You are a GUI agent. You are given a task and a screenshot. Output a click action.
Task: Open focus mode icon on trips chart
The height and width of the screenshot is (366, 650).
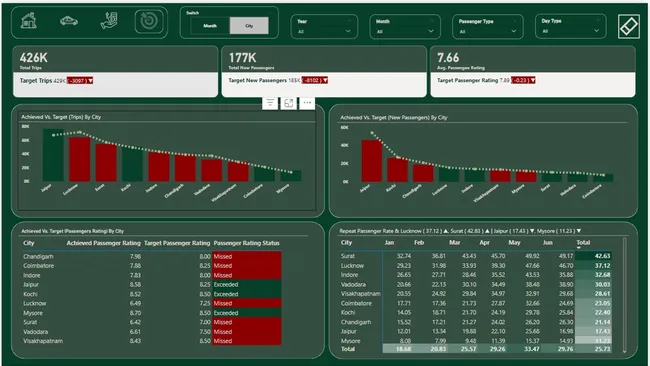click(289, 103)
